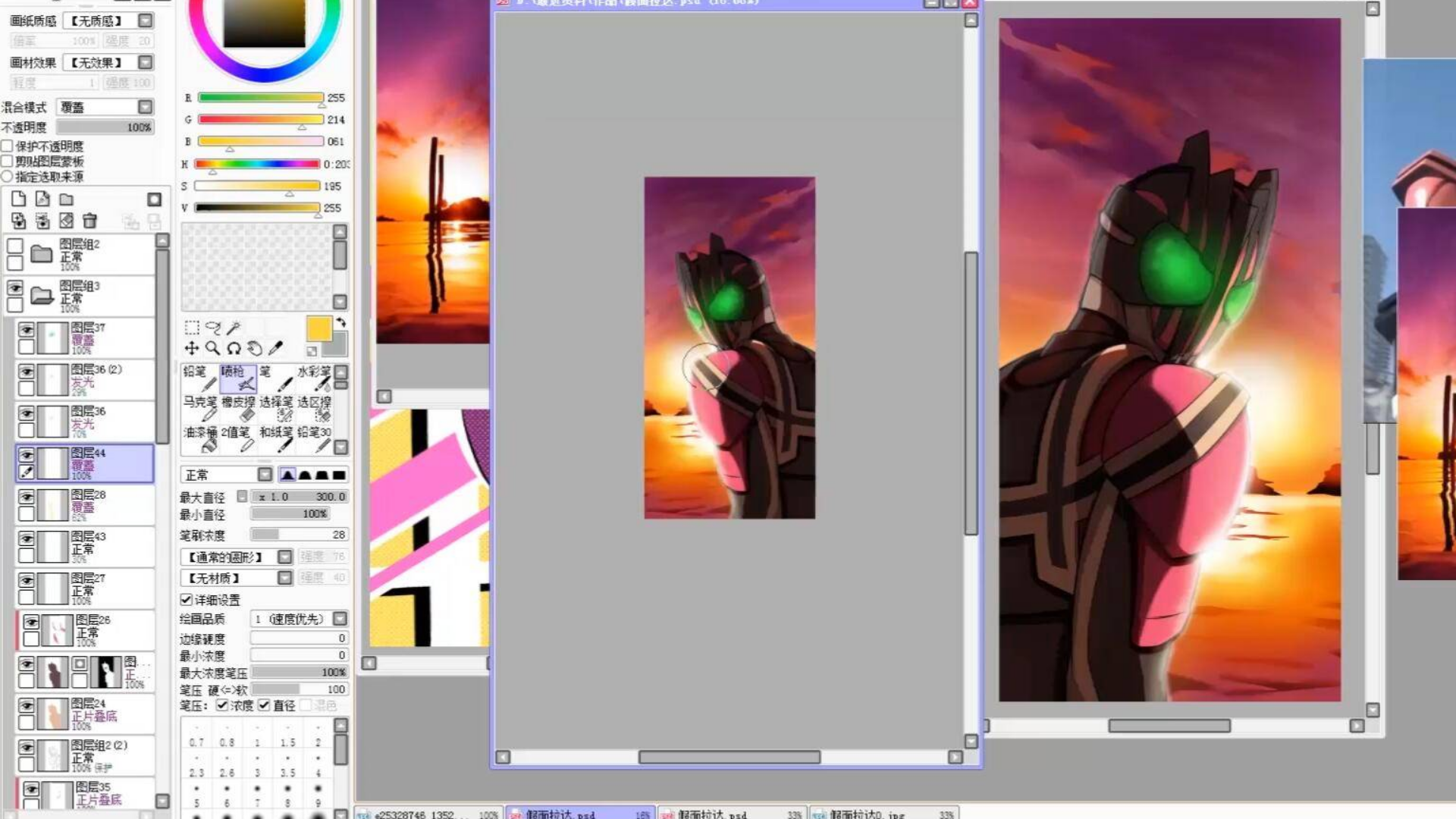Select the 选区擦 selection eraser tool
Viewport: 1456px width, 819px height.
pos(314,408)
